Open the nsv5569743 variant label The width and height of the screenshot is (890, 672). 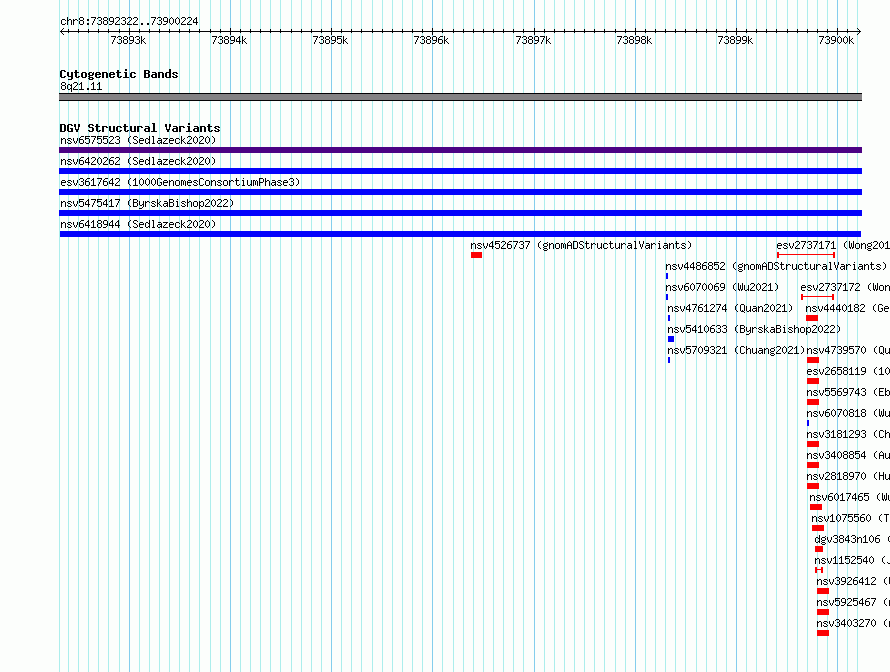[848, 392]
